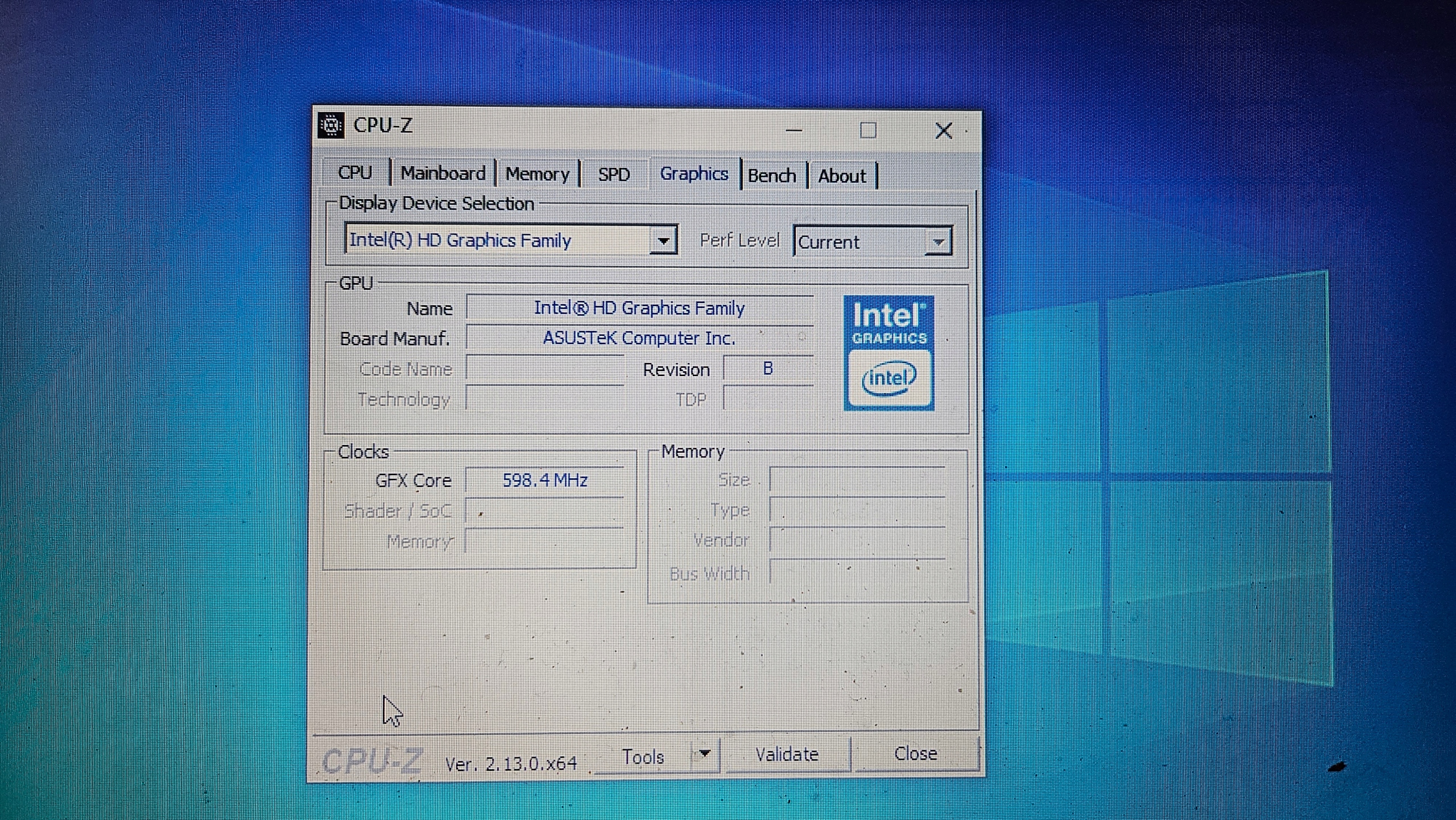Click the empty Shader / SoC clock field
Image resolution: width=1456 pixels, height=820 pixels.
[x=545, y=510]
